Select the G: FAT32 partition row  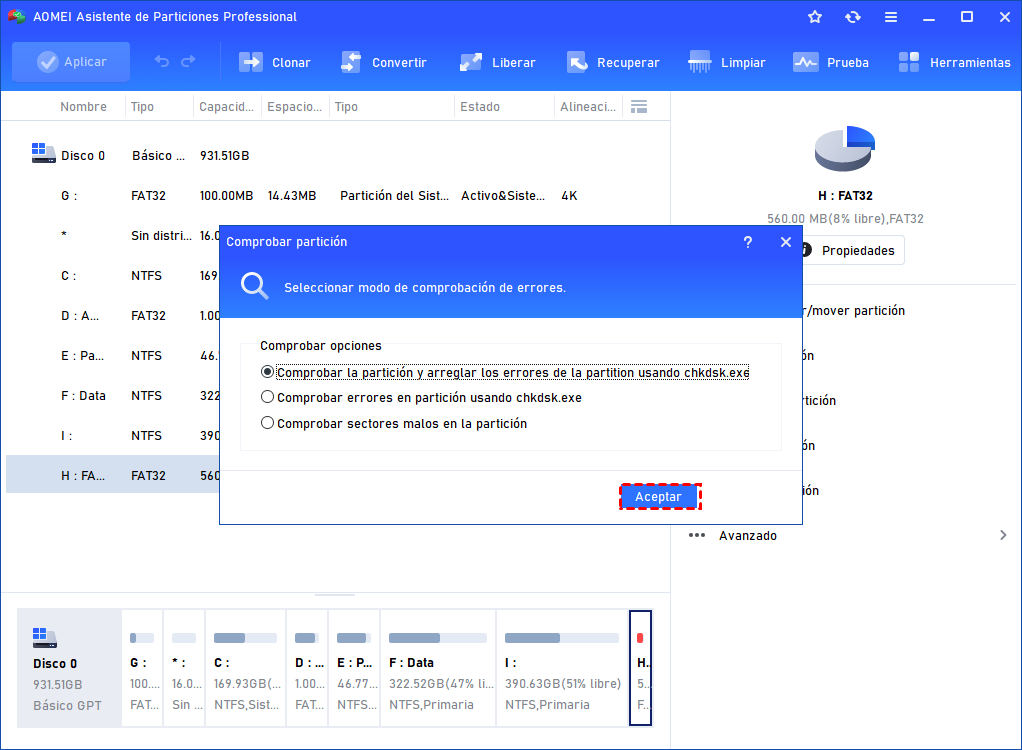(338, 195)
